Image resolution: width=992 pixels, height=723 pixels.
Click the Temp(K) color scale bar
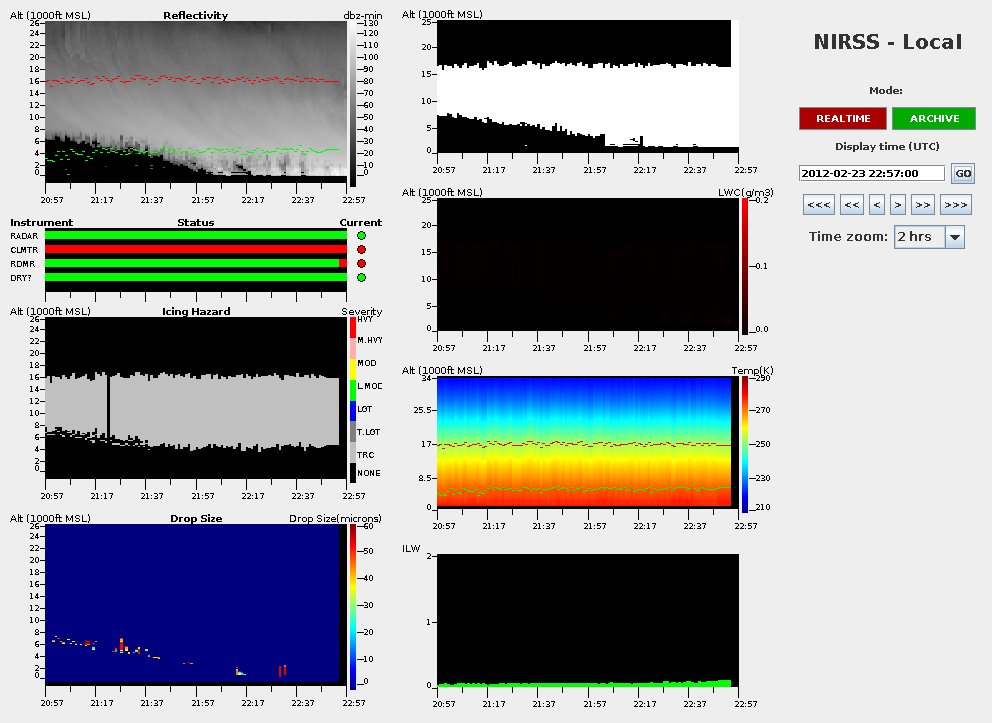(x=745, y=444)
